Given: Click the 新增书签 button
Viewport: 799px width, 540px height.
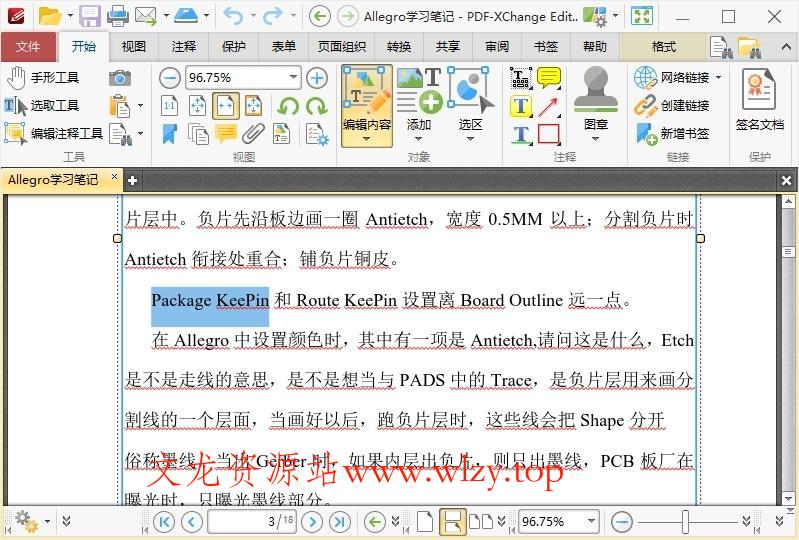Looking at the screenshot, I should click(672, 134).
